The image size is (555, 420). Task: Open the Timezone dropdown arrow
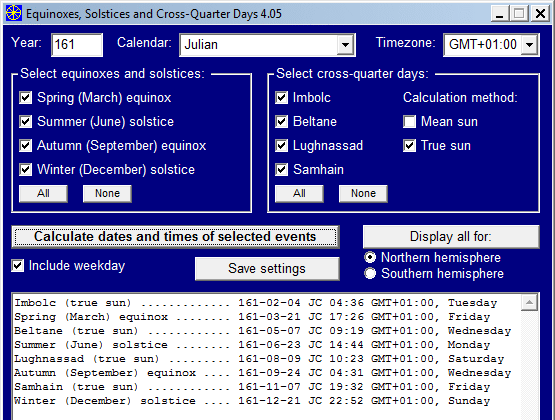529,45
